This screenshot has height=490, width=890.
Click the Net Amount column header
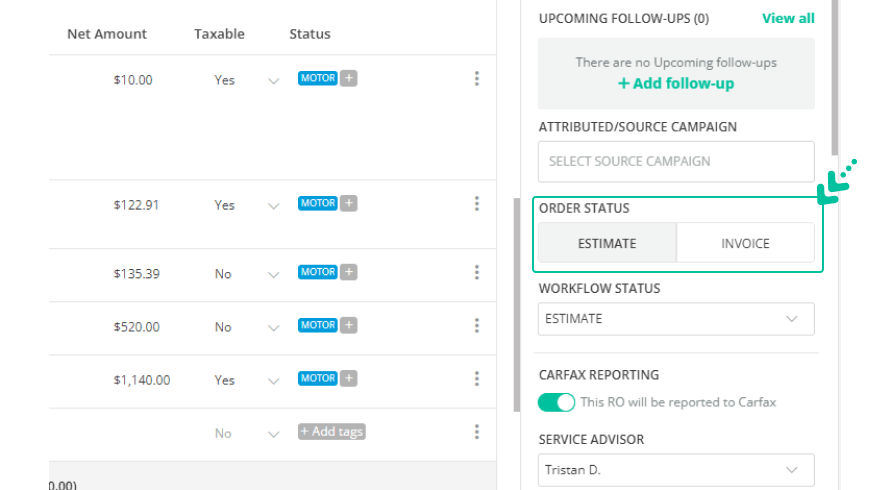click(x=107, y=34)
